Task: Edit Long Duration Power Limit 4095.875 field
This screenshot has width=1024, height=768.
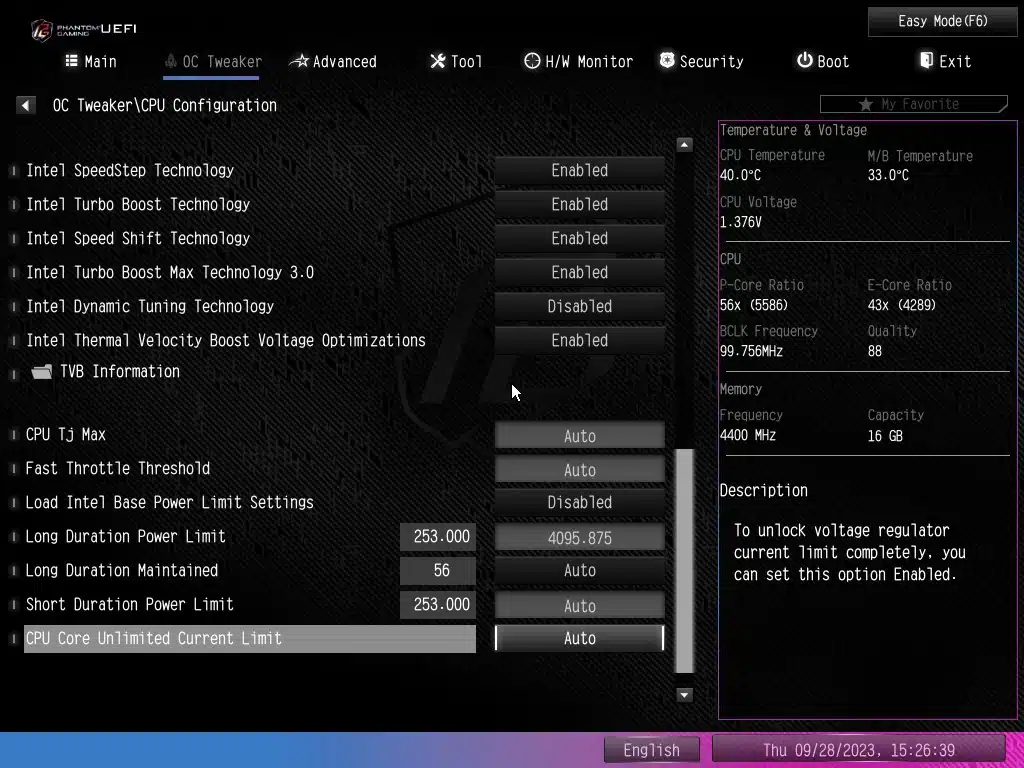Action: pyautogui.click(x=579, y=537)
